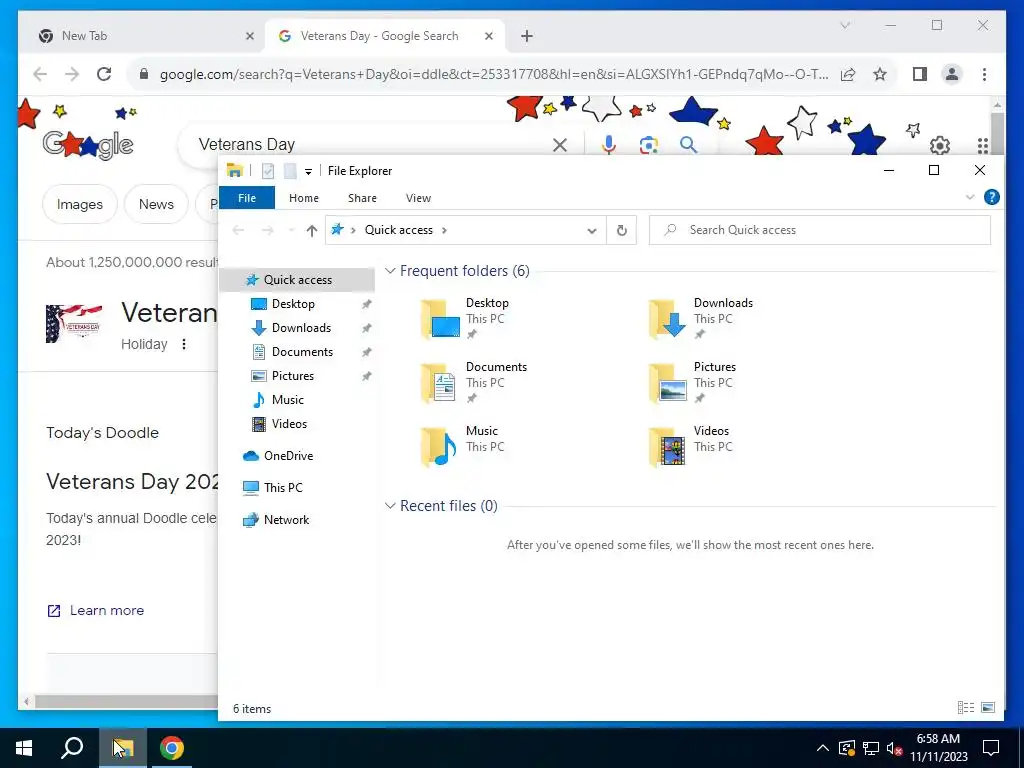Click the Properties icon in File Explorer title bar

268,171
